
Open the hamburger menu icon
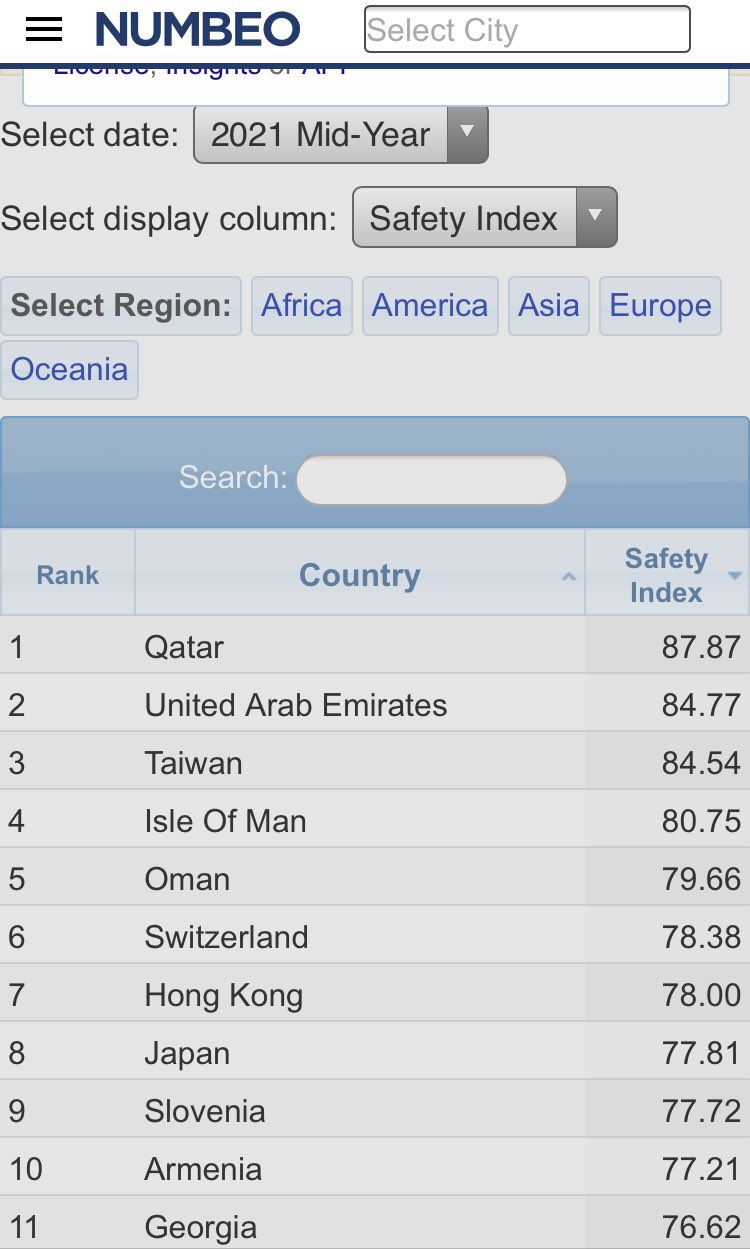[43, 30]
